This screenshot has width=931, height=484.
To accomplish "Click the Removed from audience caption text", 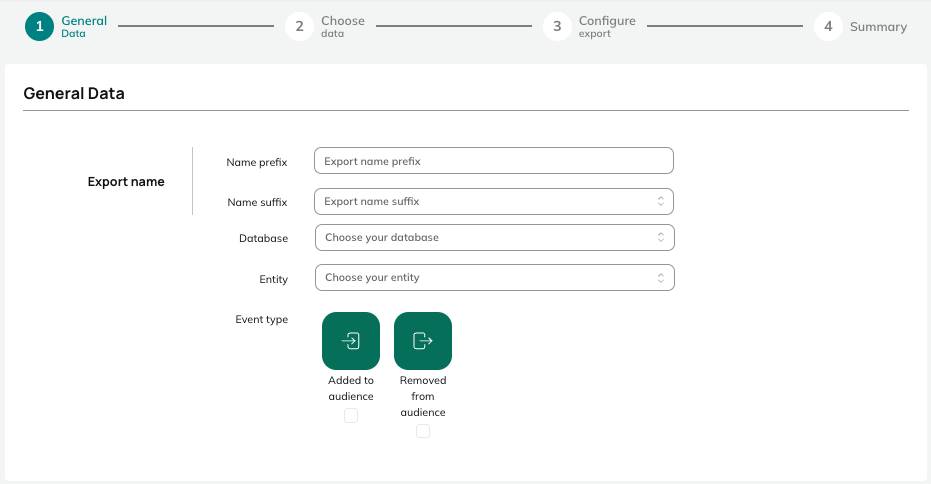I will click(x=423, y=396).
